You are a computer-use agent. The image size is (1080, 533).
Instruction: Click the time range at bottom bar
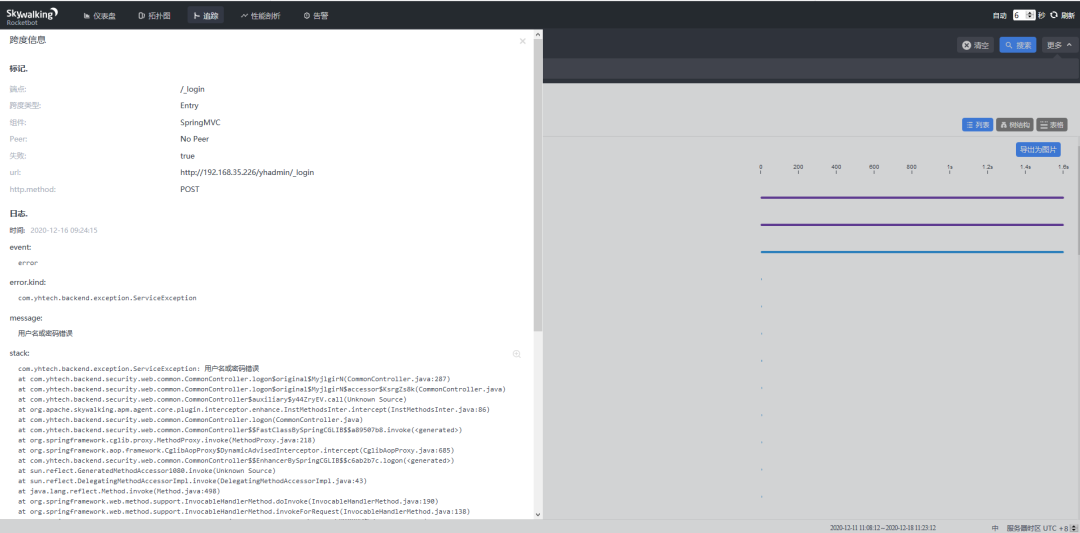[883, 527]
